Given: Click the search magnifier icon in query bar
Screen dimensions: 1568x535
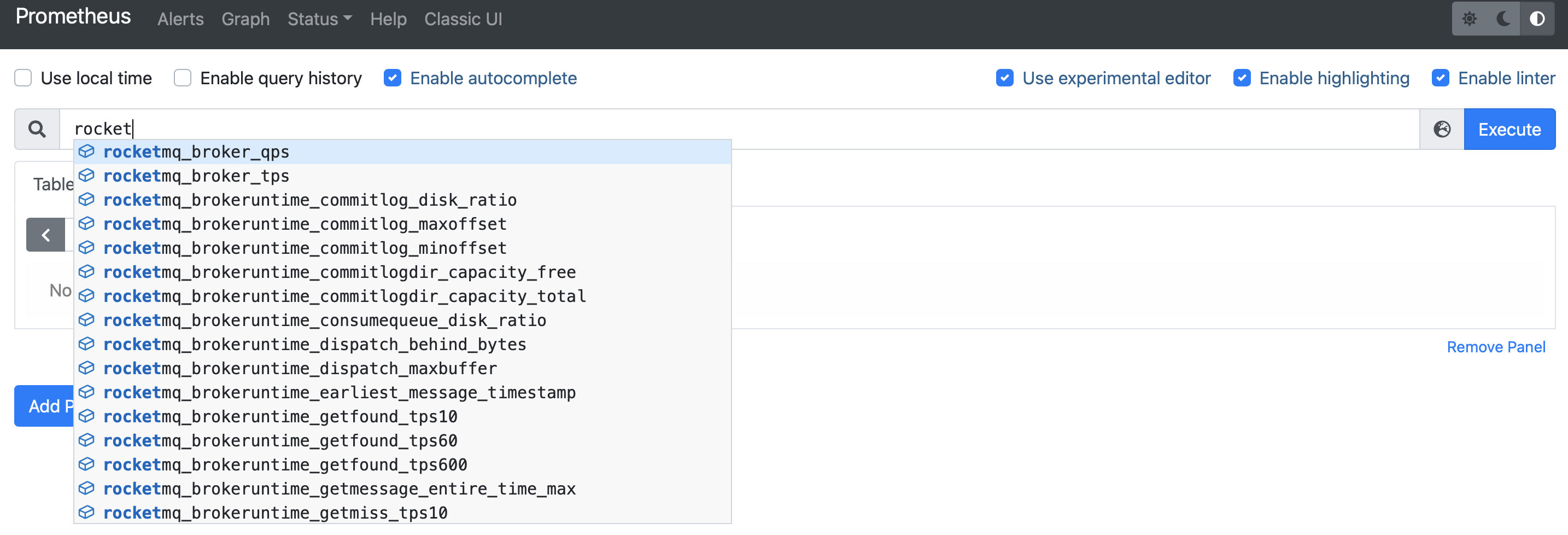Looking at the screenshot, I should [36, 129].
